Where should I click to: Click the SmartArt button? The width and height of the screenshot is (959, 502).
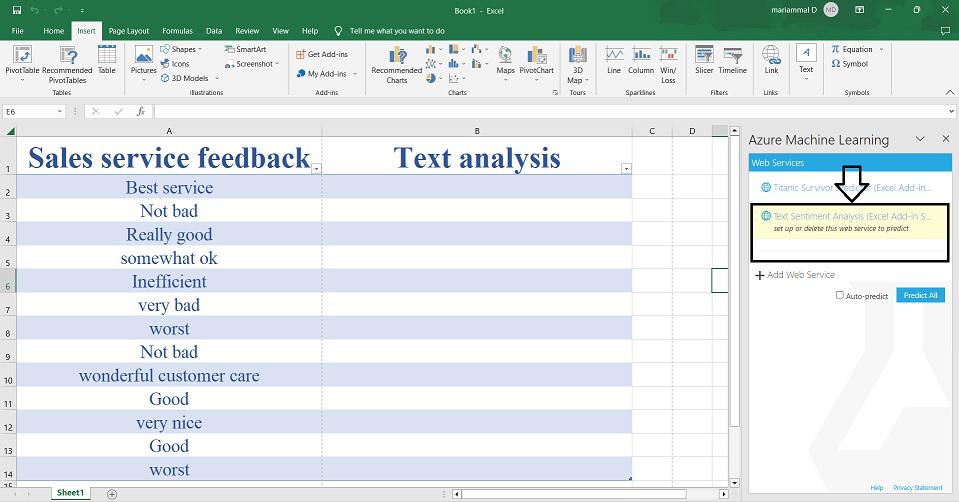pyautogui.click(x=245, y=49)
